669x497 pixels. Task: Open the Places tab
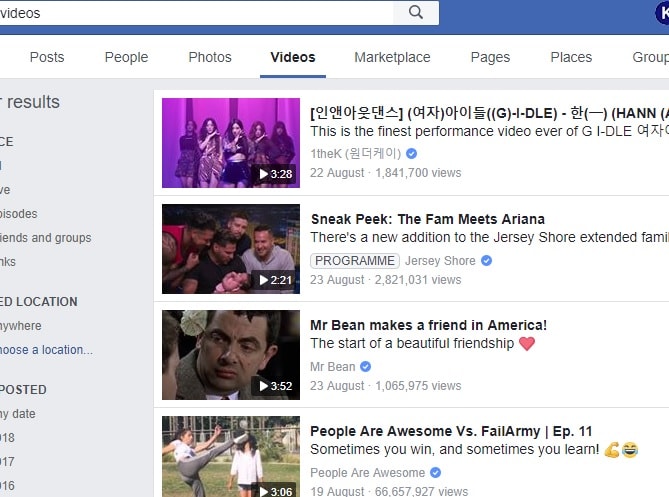571,57
